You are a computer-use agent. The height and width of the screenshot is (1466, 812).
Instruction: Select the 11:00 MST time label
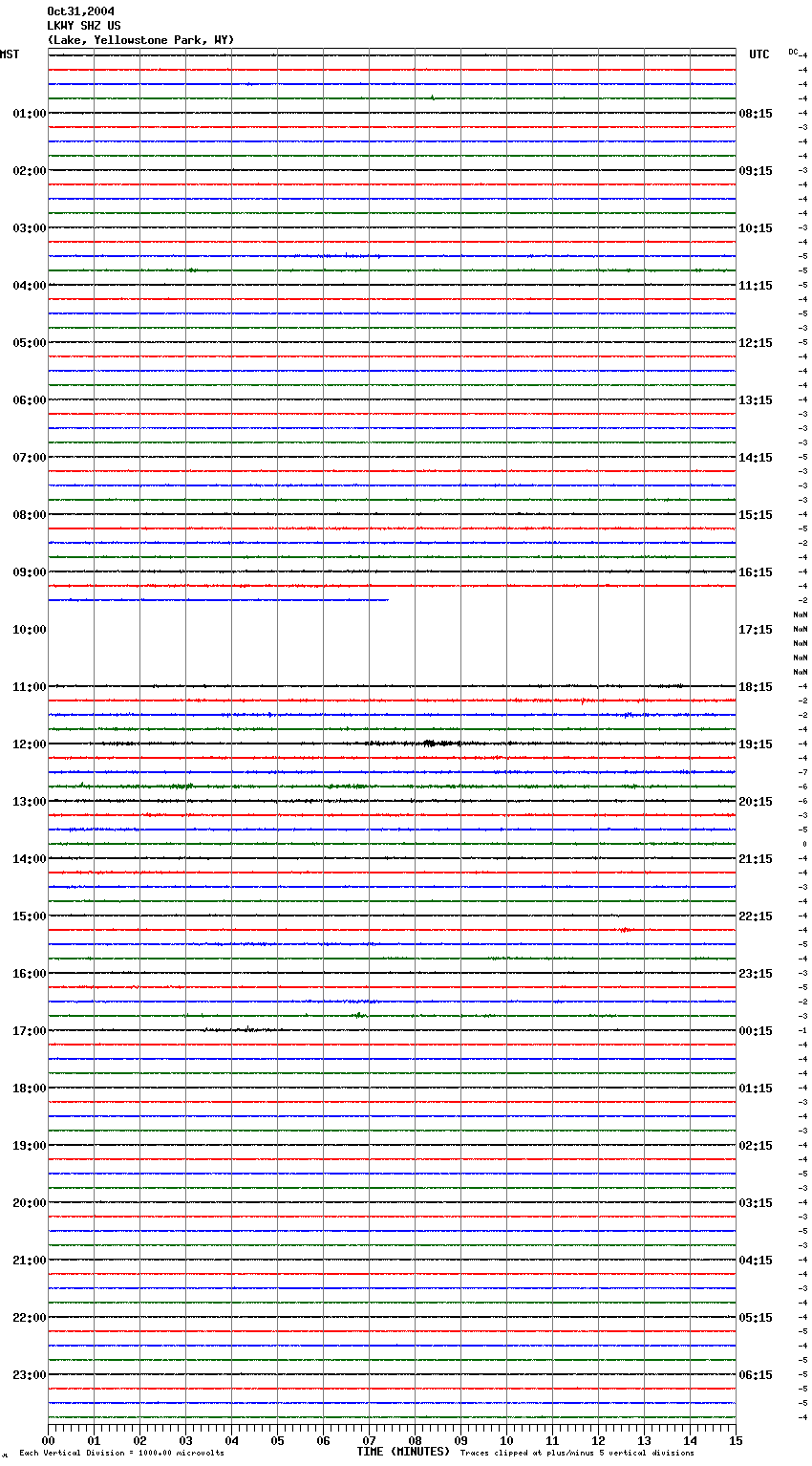pyautogui.click(x=30, y=687)
